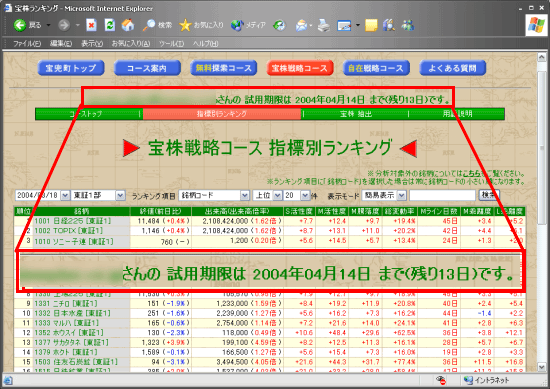550x389 pixels.
Task: Follow the こちら link
Action: point(472,174)
